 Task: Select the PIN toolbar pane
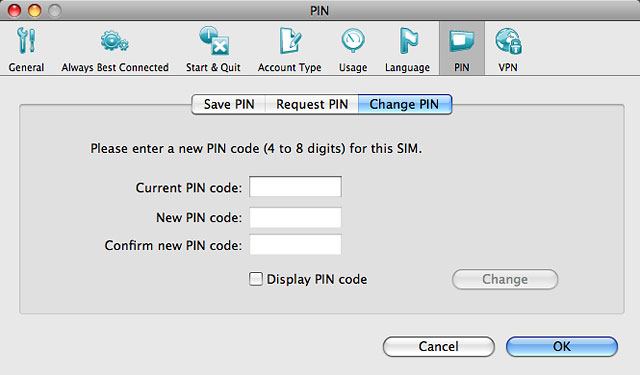pyautogui.click(x=462, y=48)
